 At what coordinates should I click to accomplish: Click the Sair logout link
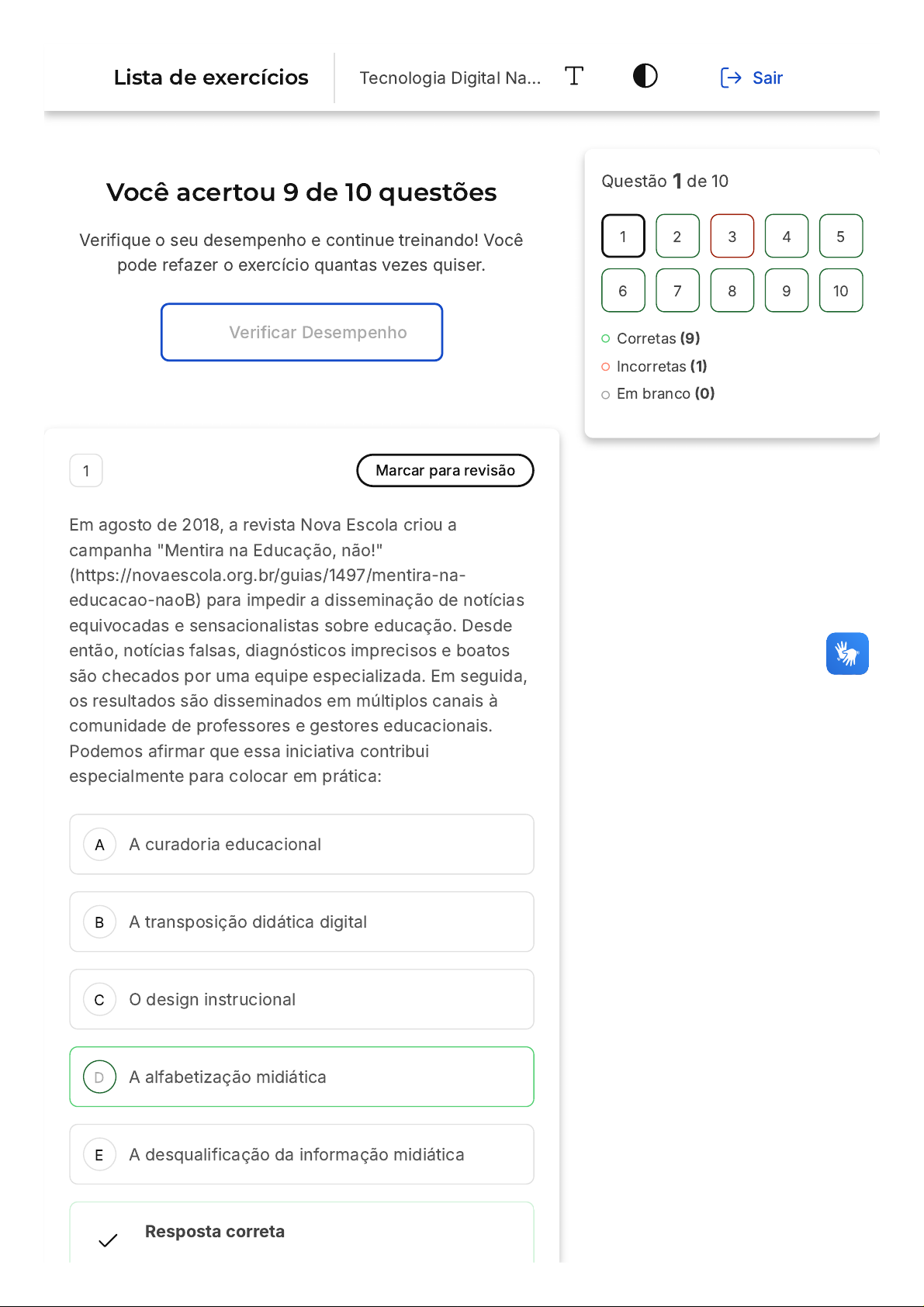point(752,78)
